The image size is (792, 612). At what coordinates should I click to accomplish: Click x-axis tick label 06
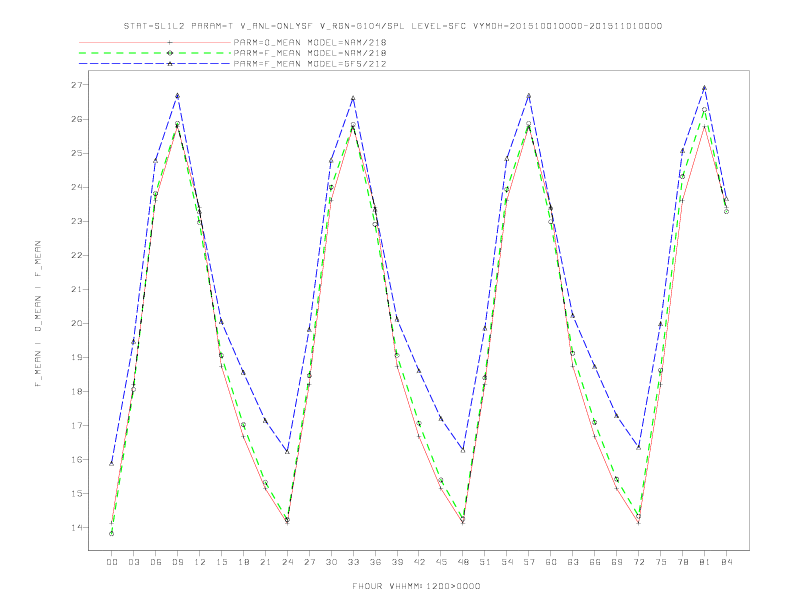coord(156,562)
